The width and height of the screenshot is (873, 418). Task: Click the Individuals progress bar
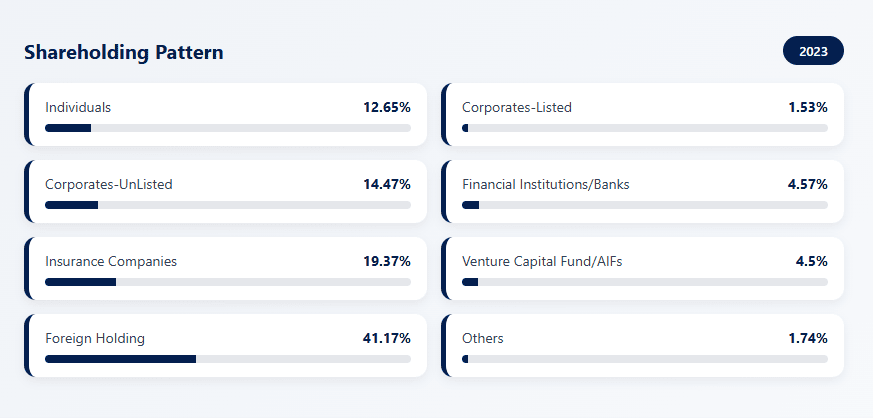coord(228,128)
